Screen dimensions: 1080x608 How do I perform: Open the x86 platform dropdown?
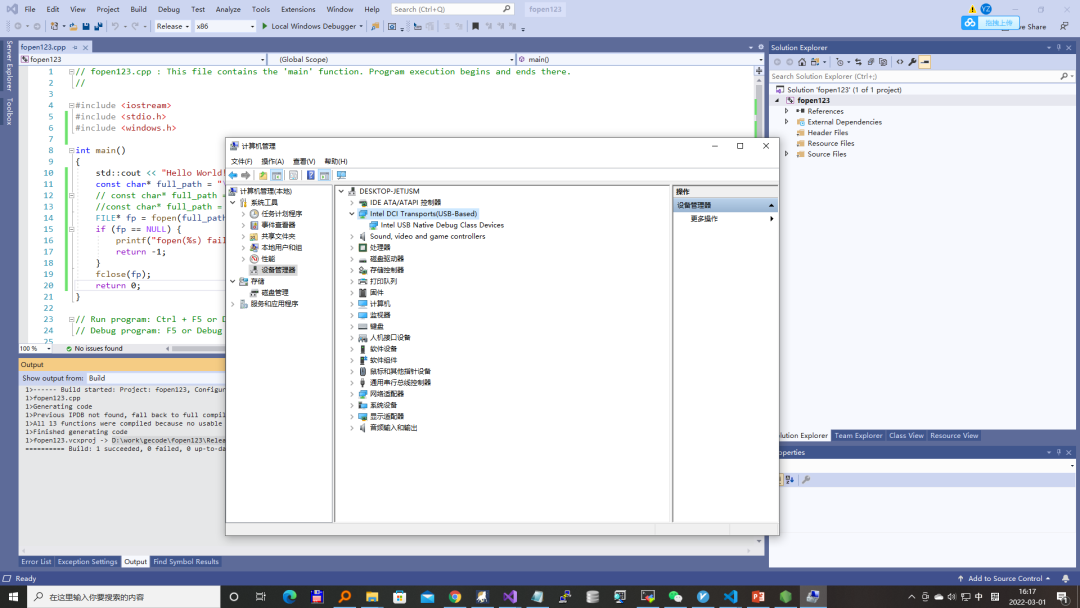[225, 26]
